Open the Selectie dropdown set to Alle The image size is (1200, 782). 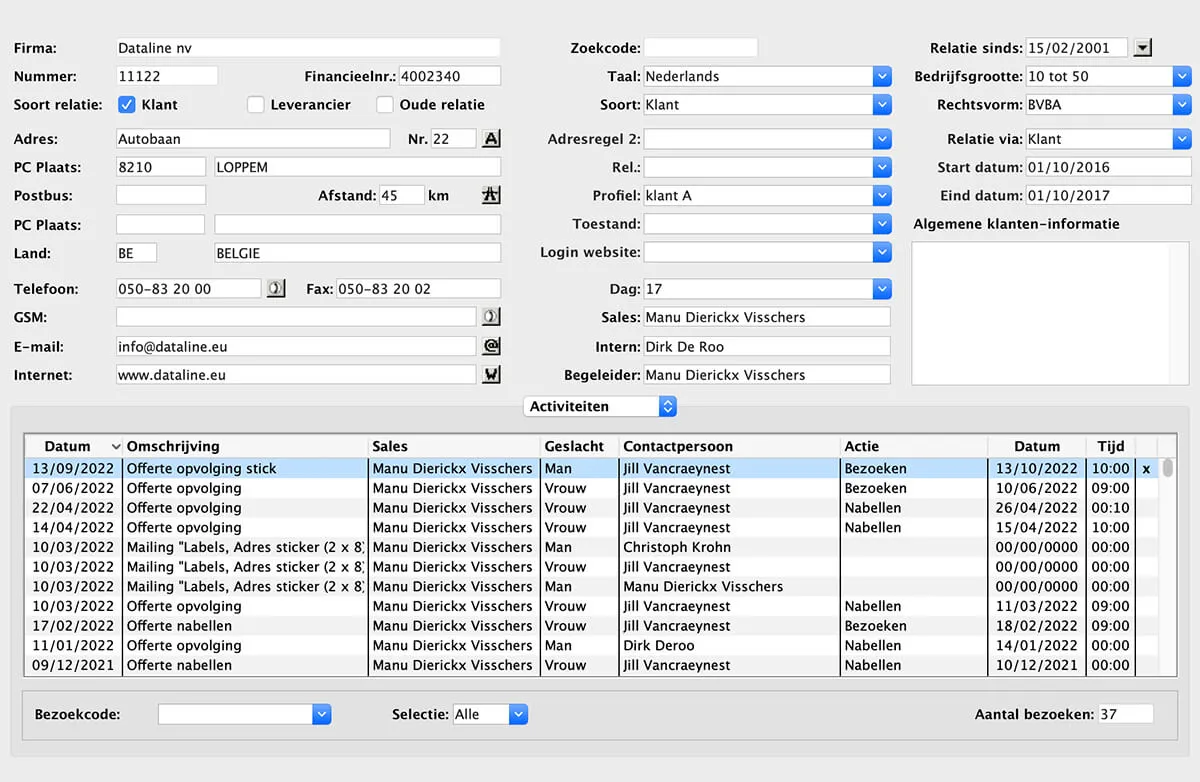click(x=517, y=714)
